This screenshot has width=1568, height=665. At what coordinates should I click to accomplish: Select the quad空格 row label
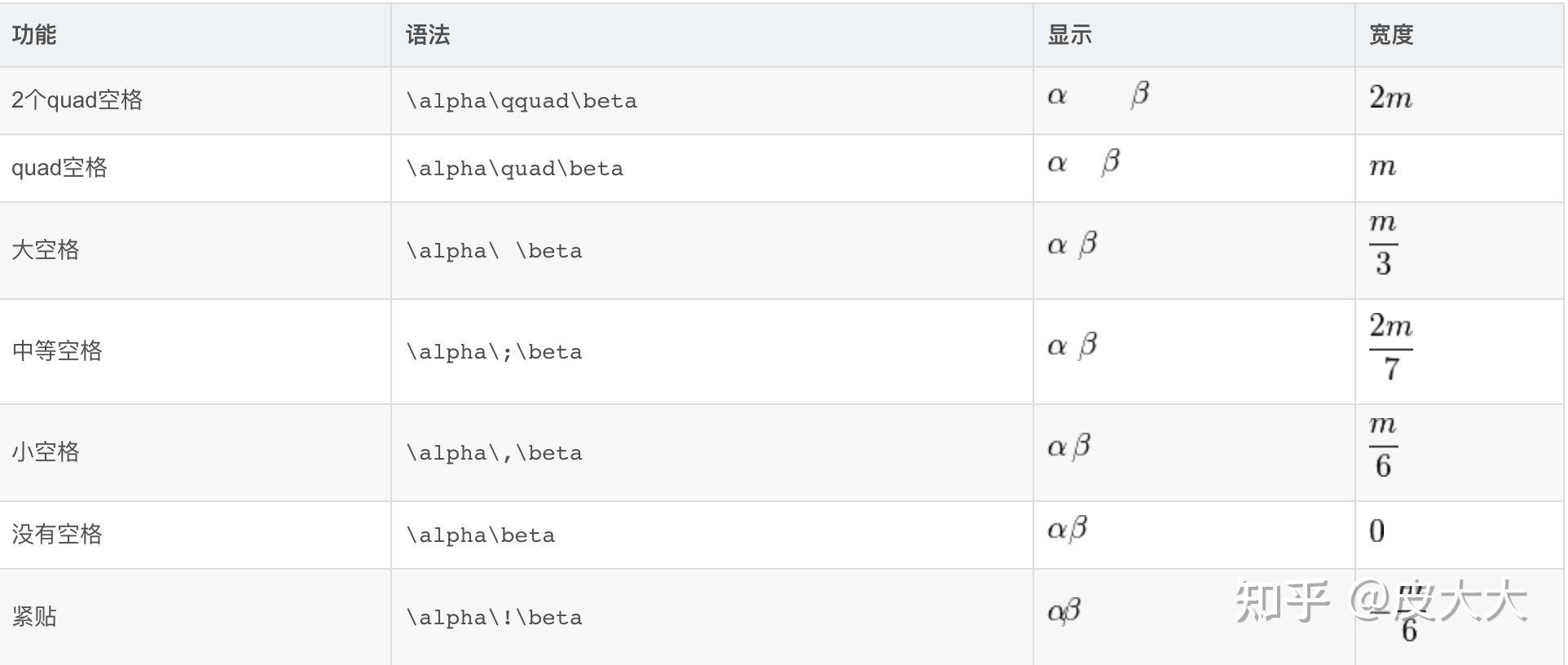[x=59, y=168]
